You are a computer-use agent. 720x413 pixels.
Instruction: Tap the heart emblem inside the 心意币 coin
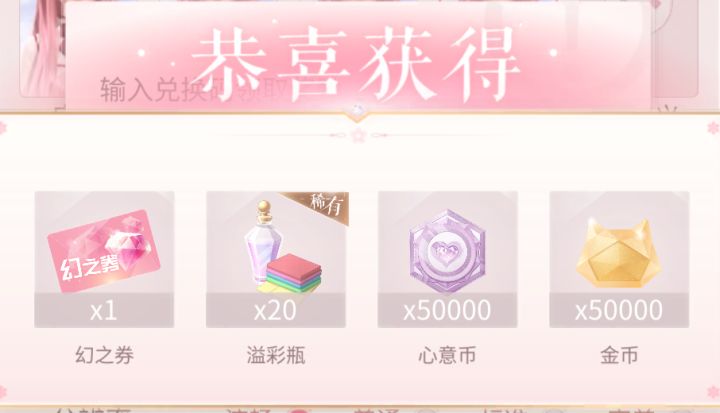click(x=447, y=251)
